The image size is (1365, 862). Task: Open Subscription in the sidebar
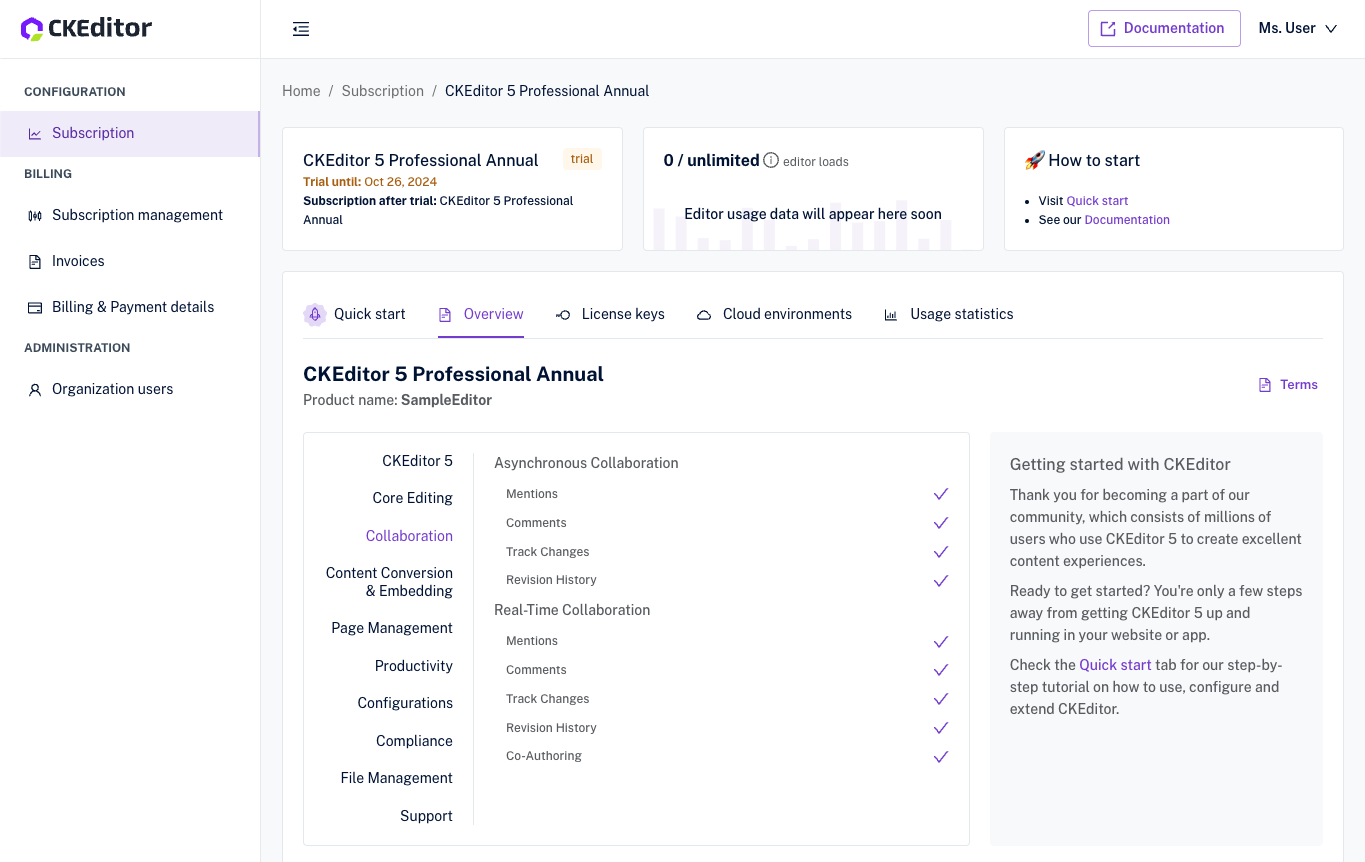[x=130, y=134]
